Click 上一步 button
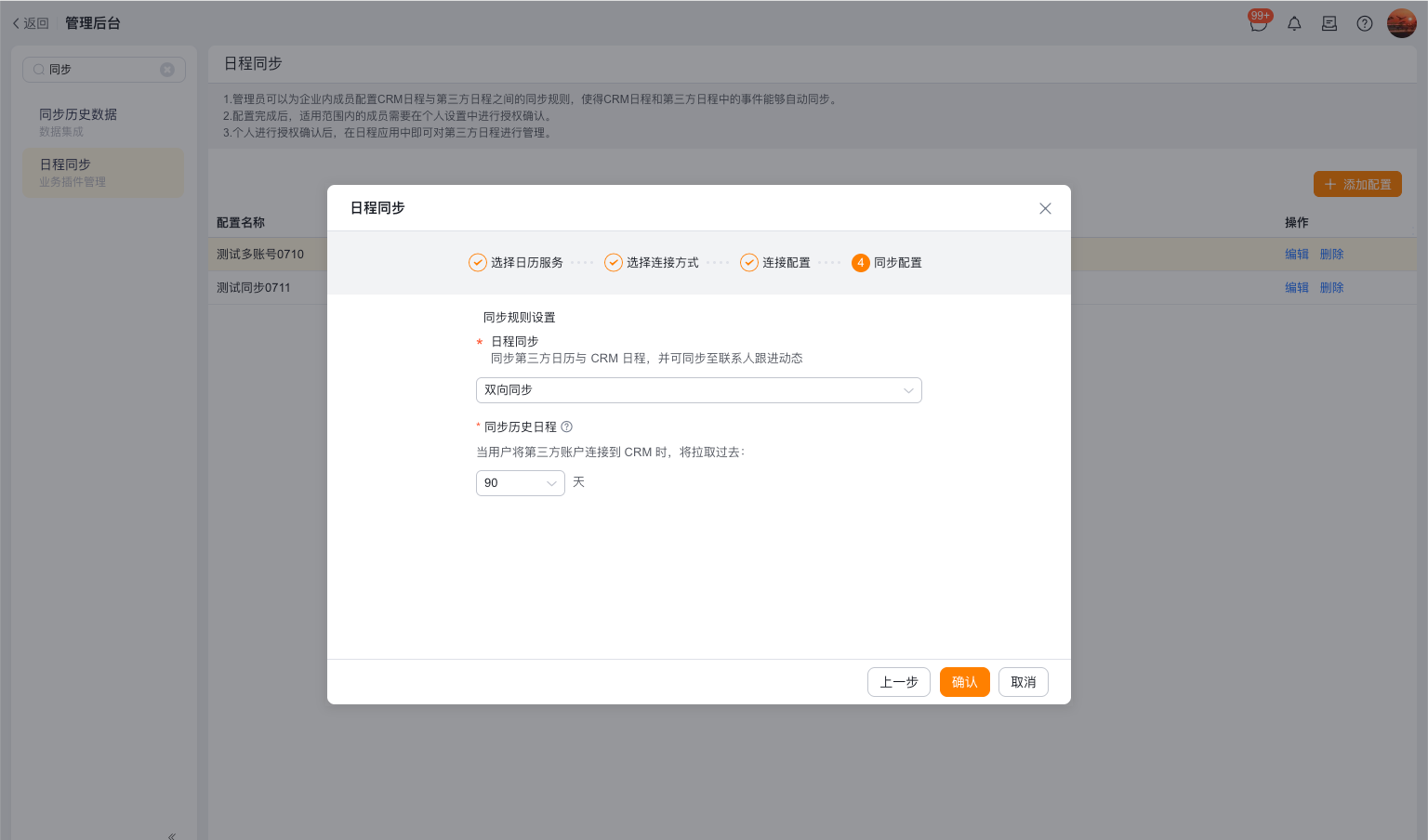Image resolution: width=1428 pixels, height=840 pixels. [x=899, y=682]
